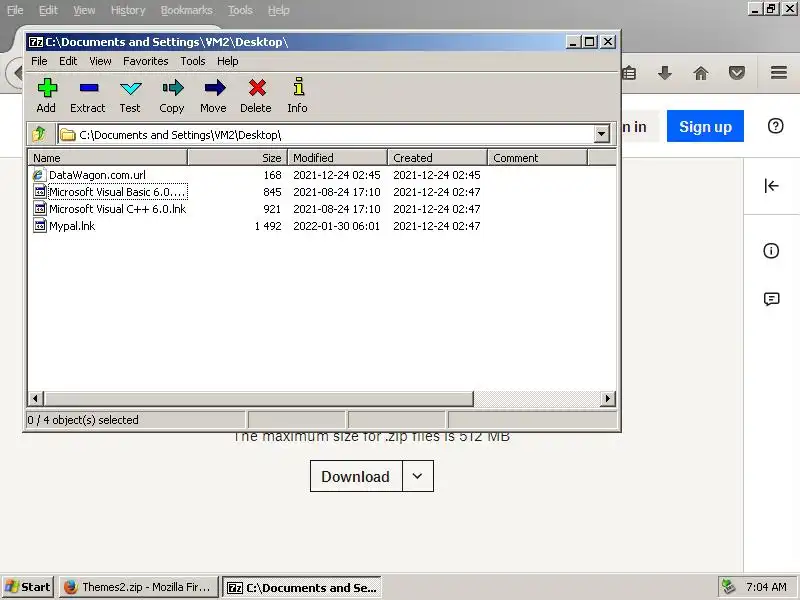The image size is (800, 600).
Task: Sort by the Comment column header
Action: point(538,158)
